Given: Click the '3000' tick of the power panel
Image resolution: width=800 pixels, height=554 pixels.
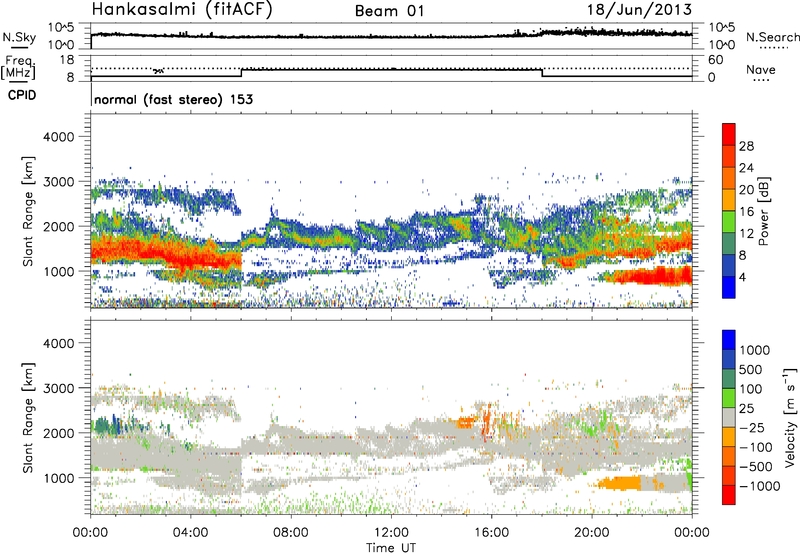Looking at the screenshot, I should click(59, 182).
